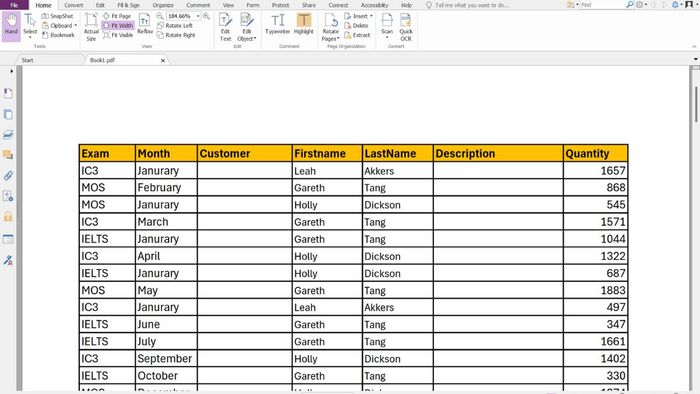This screenshot has width=700, height=394.
Task: Open the Layers panel in sidebar
Action: [x=8, y=134]
